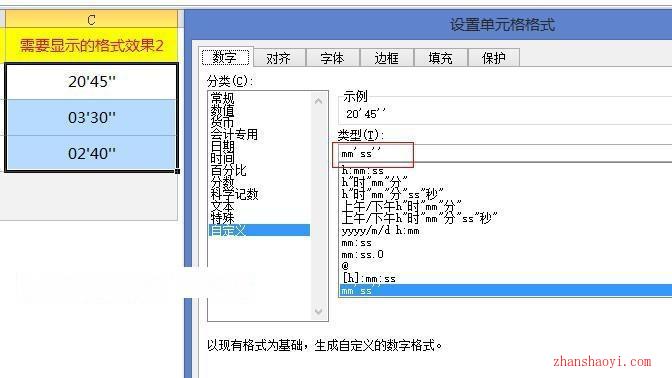The height and width of the screenshot is (378, 672).
Task: Select the 边框 tab
Action: (x=387, y=58)
